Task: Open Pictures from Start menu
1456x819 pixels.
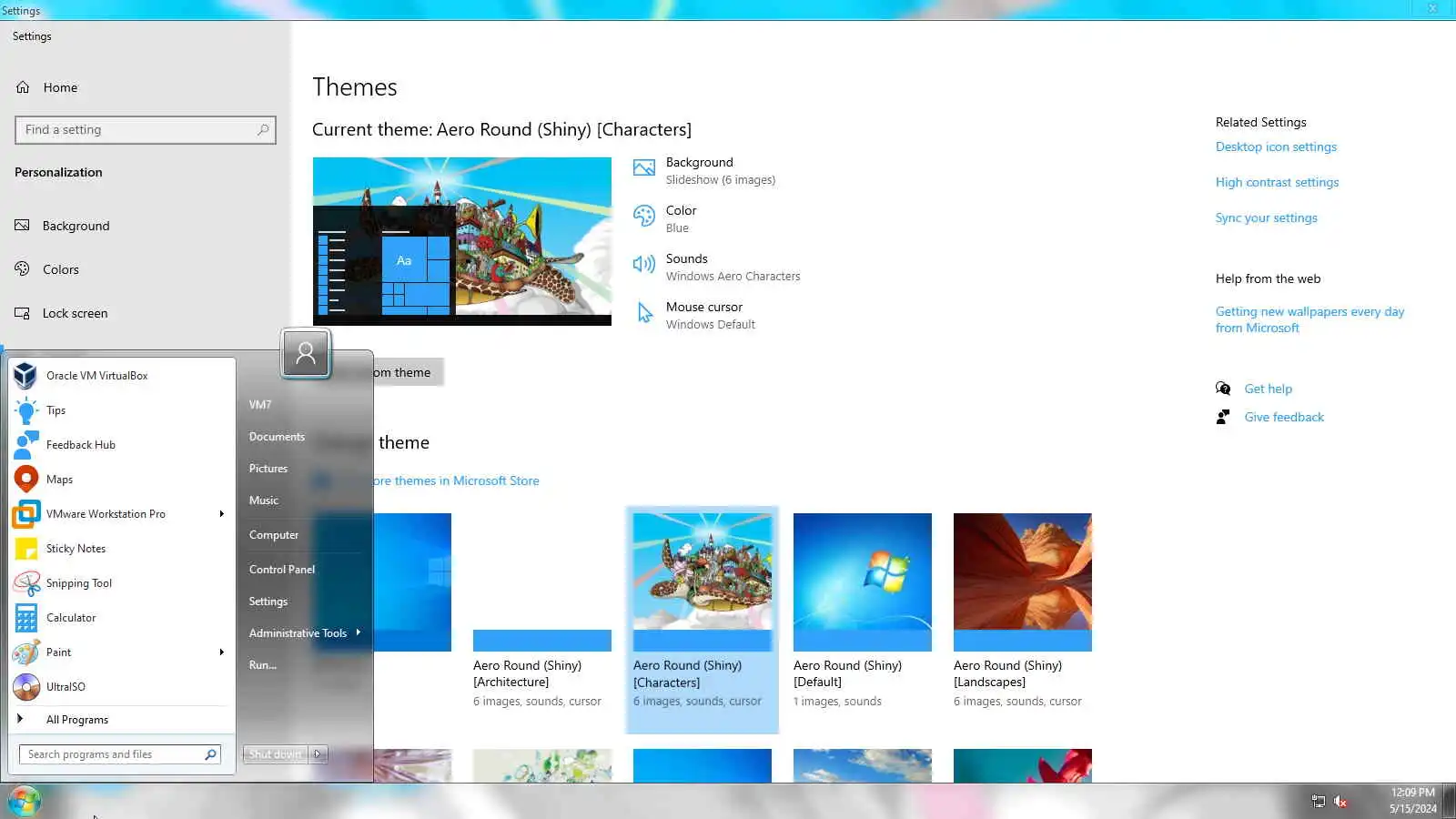Action: (268, 469)
